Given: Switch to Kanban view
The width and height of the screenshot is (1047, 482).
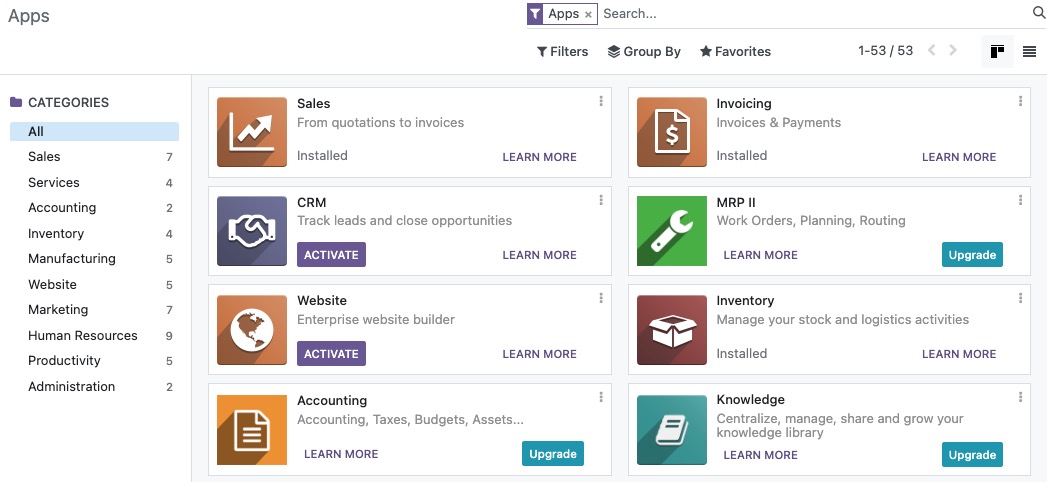Looking at the screenshot, I should (998, 51).
